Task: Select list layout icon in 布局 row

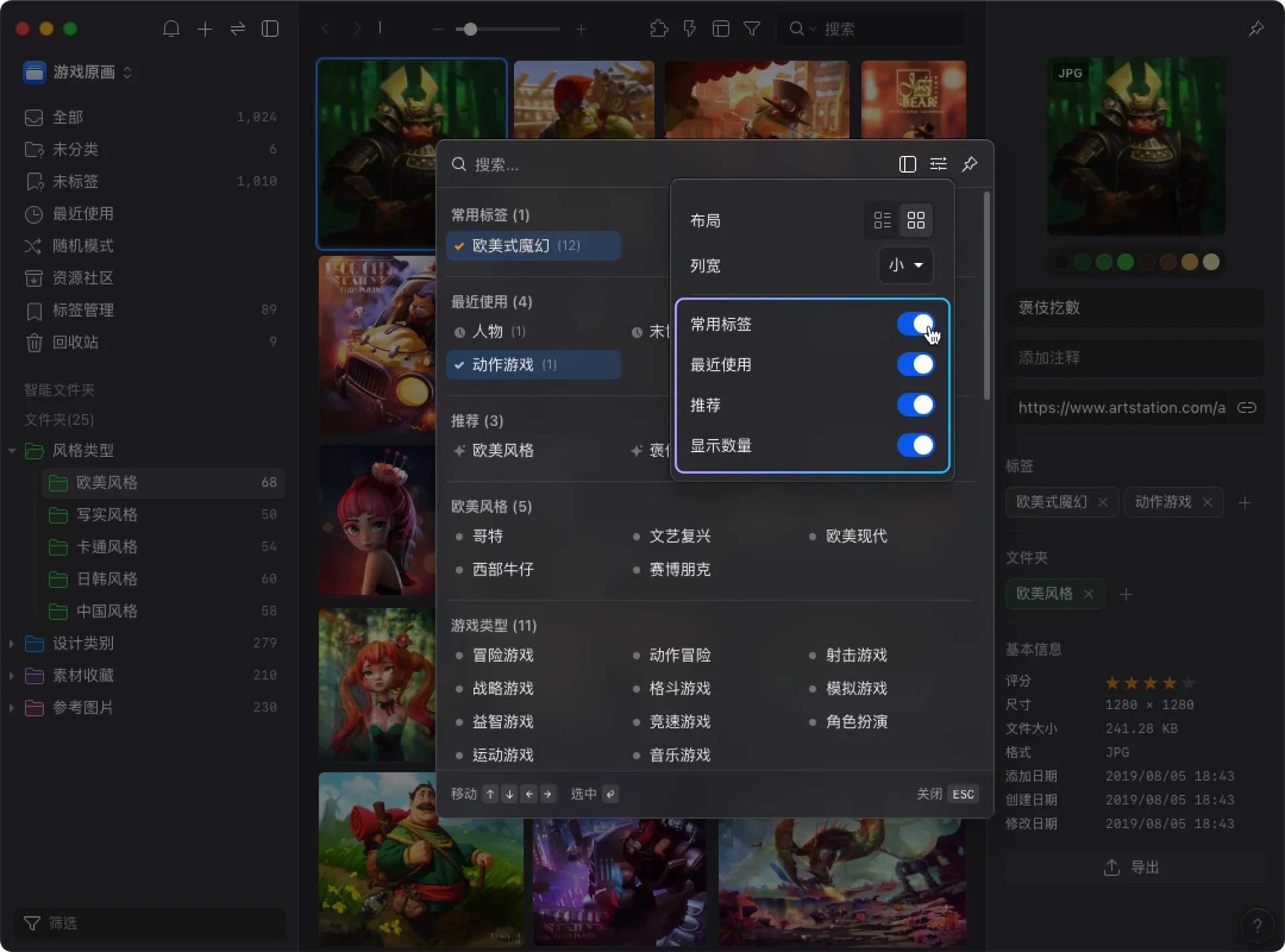Action: click(x=883, y=220)
